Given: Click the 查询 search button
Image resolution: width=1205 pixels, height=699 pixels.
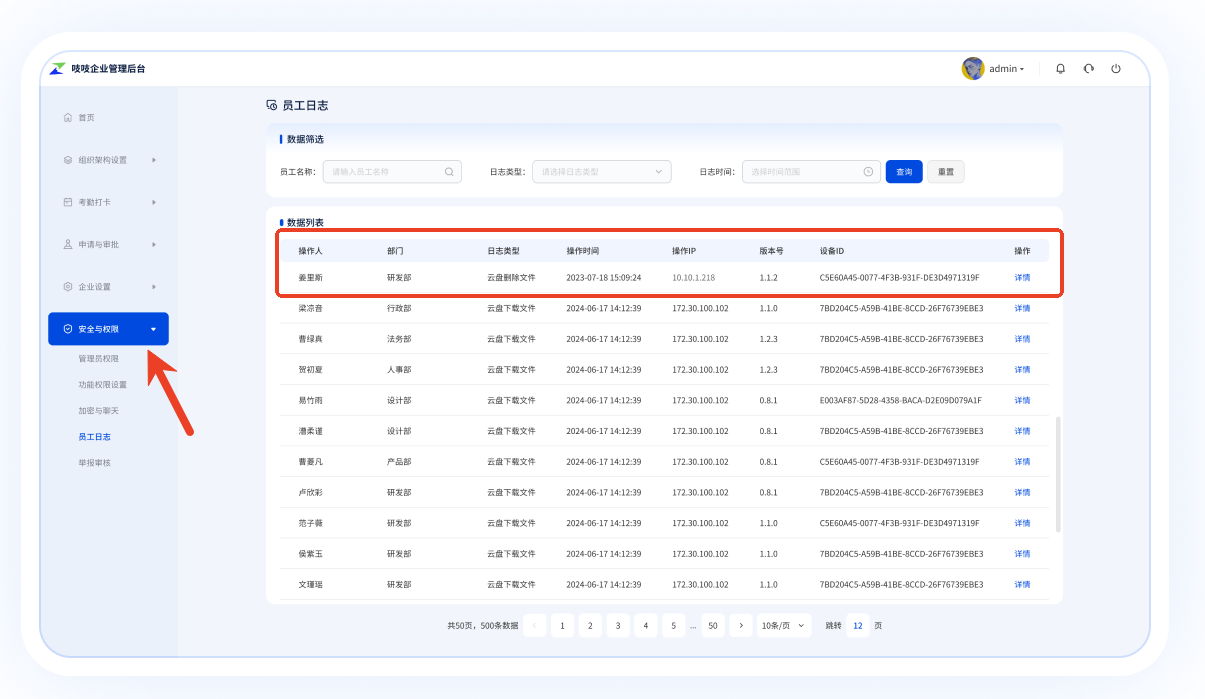Looking at the screenshot, I should tap(903, 171).
